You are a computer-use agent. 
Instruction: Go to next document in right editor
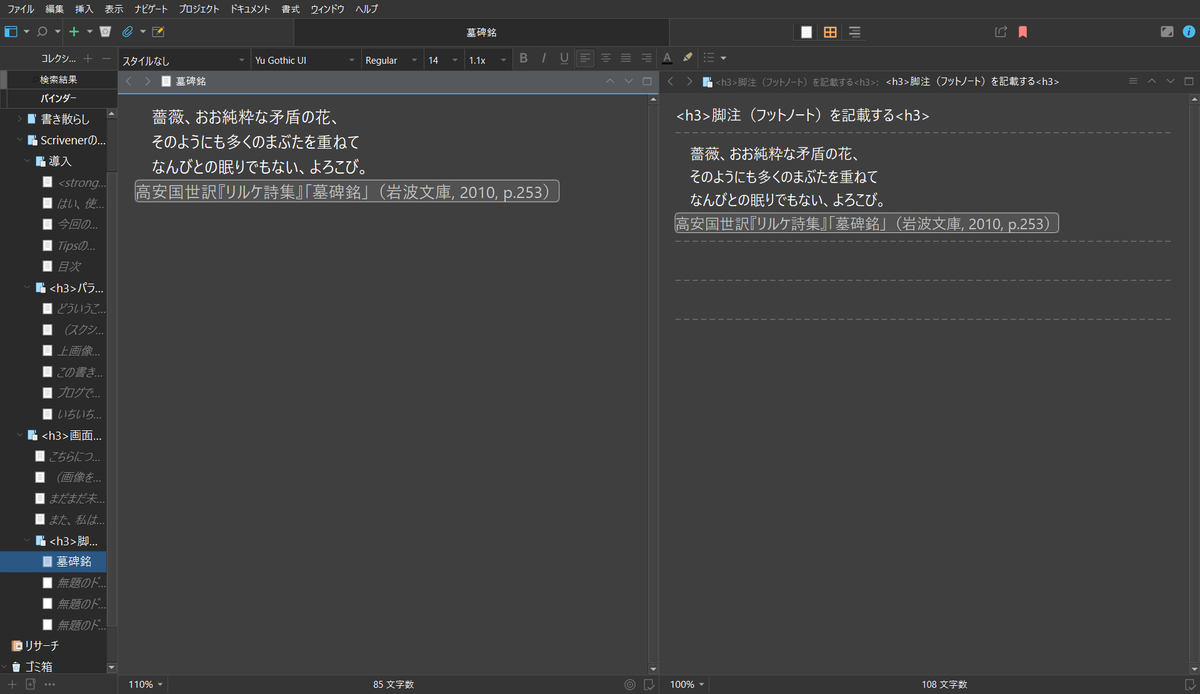(1170, 81)
